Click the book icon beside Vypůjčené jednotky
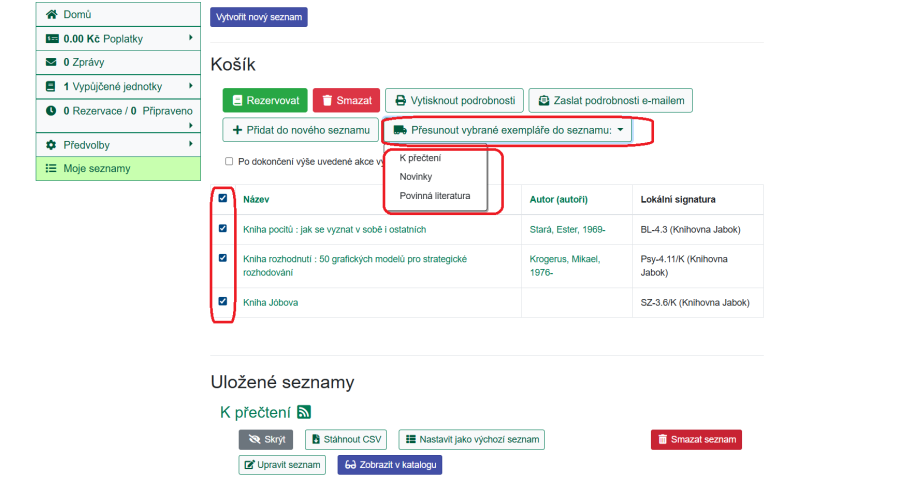 [x=52, y=87]
